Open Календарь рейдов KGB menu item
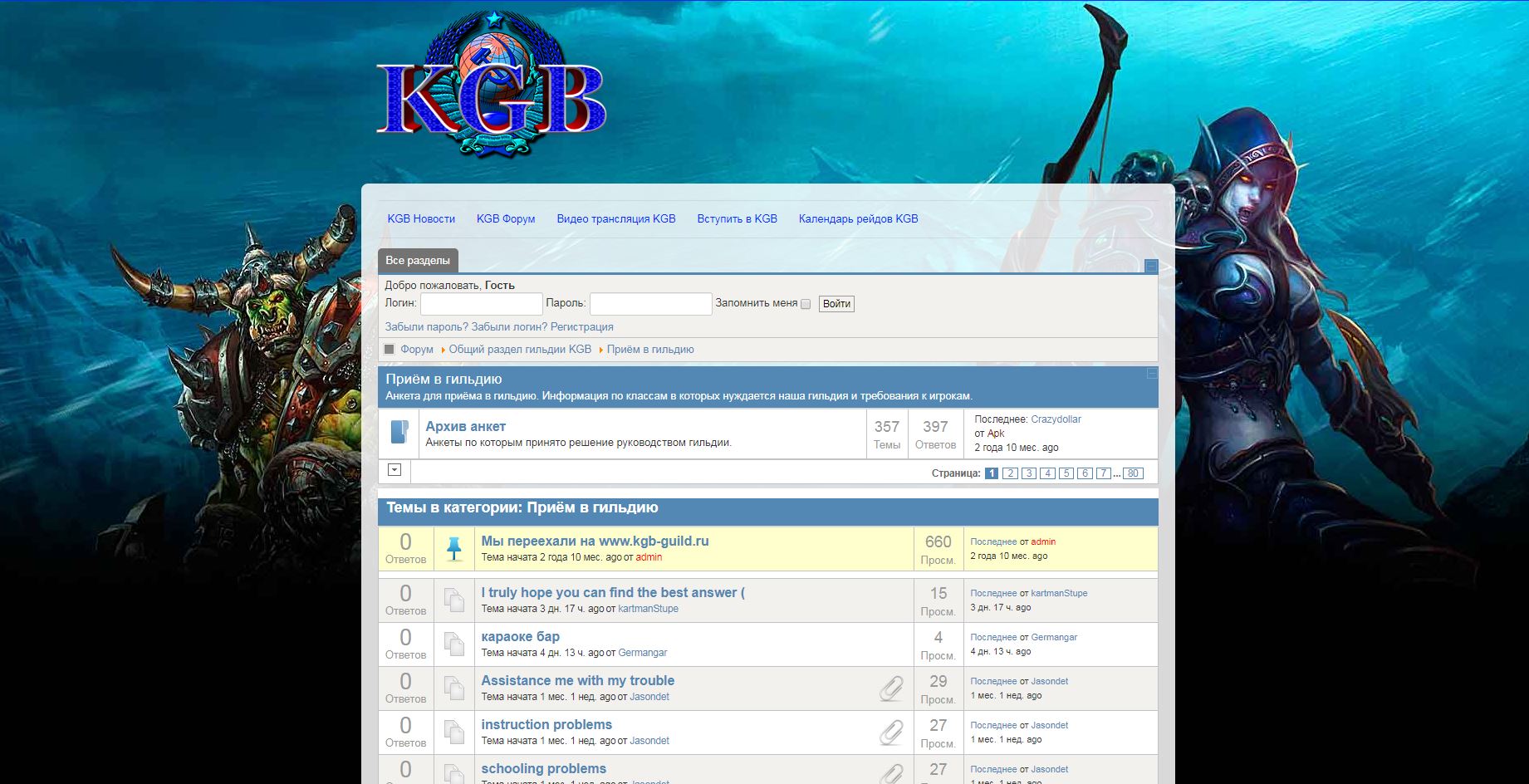 click(858, 219)
